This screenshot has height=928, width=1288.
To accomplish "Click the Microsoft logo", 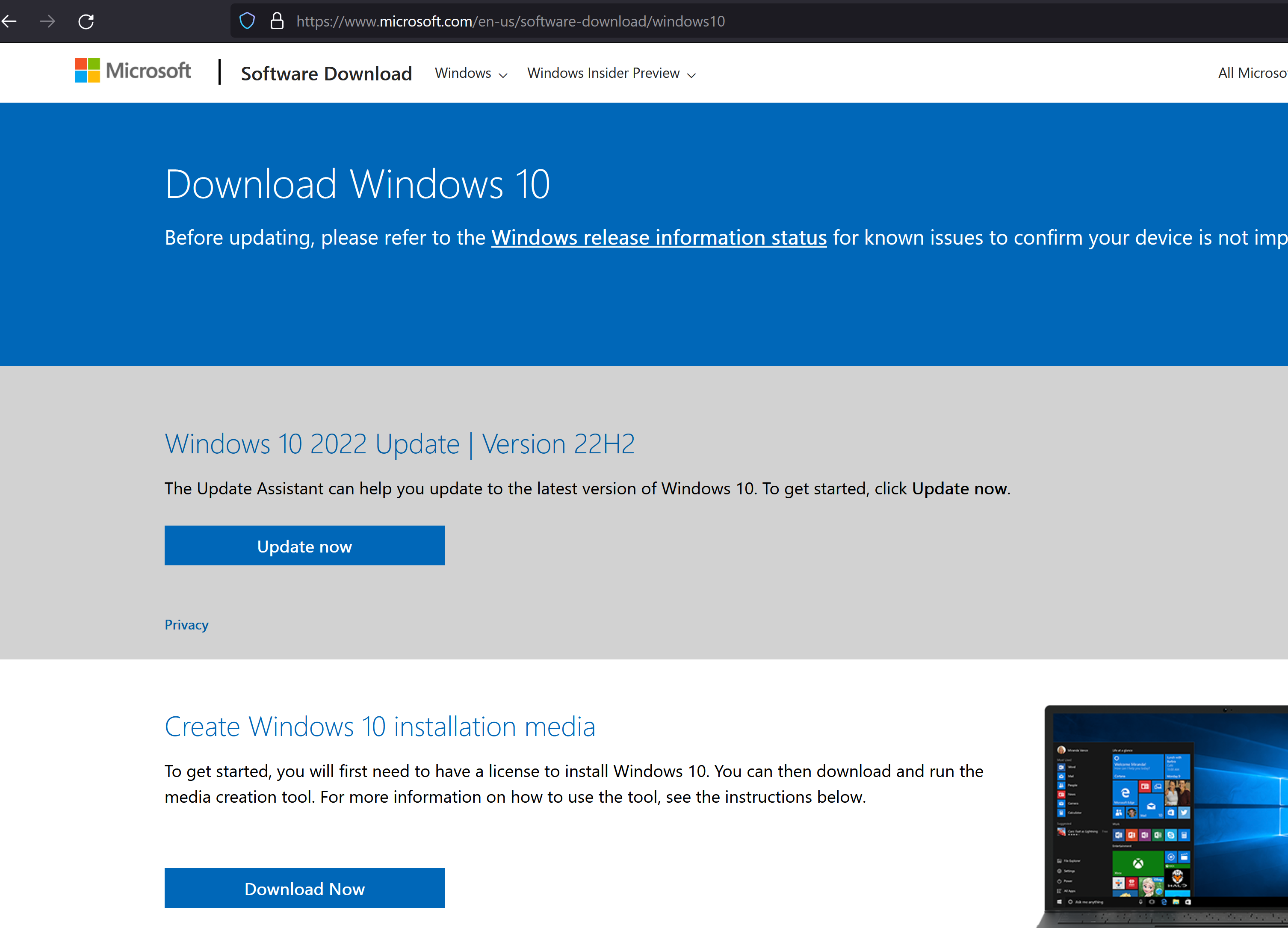I will pyautogui.click(x=133, y=71).
